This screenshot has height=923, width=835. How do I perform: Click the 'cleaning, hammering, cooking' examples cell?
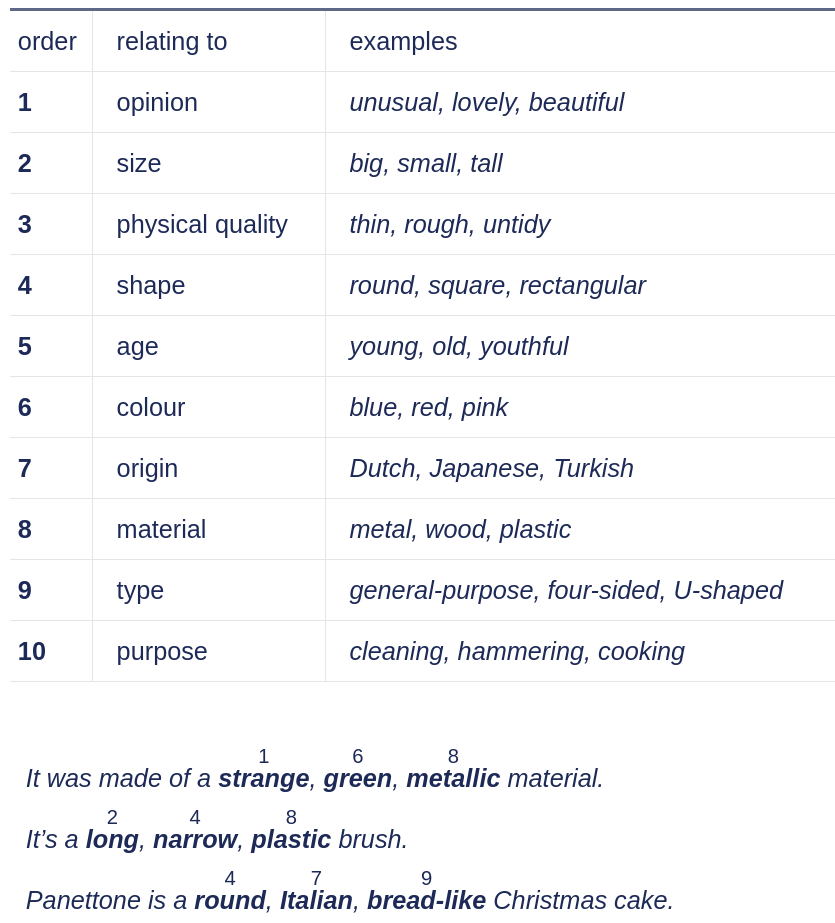coord(516,651)
